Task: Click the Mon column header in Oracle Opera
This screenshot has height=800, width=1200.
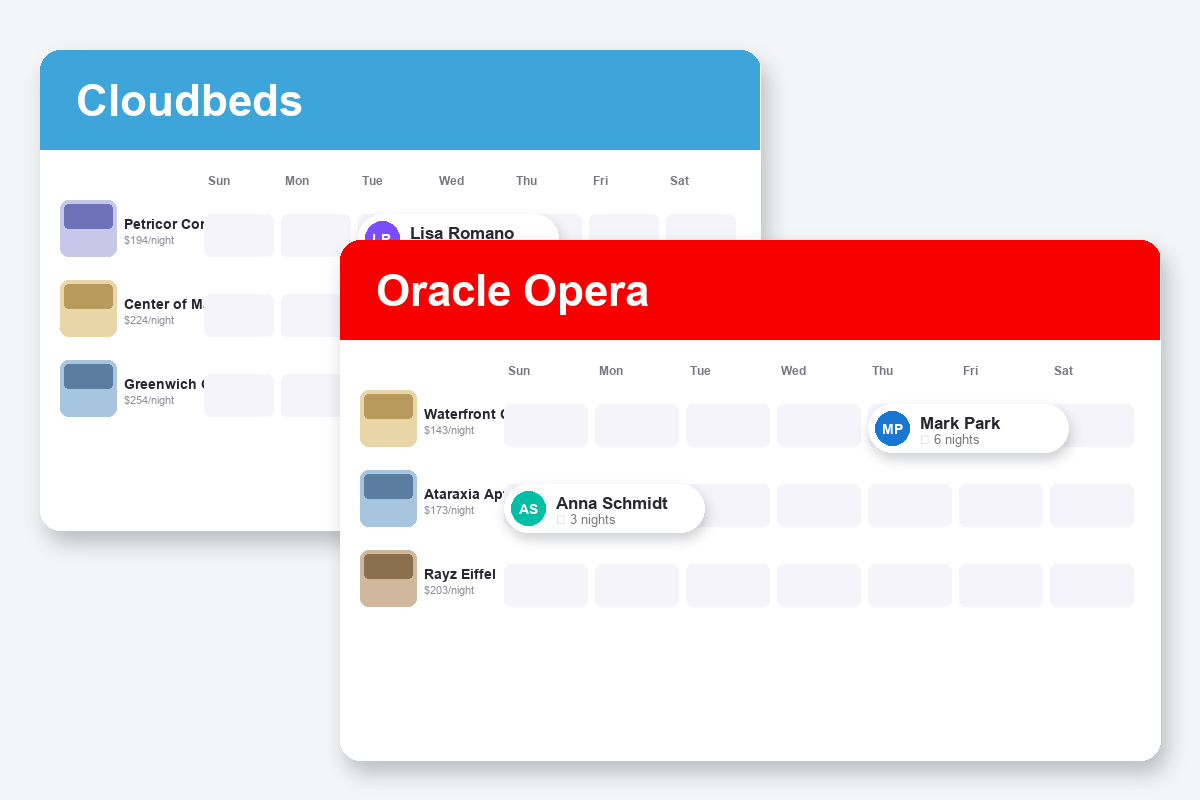Action: tap(611, 371)
